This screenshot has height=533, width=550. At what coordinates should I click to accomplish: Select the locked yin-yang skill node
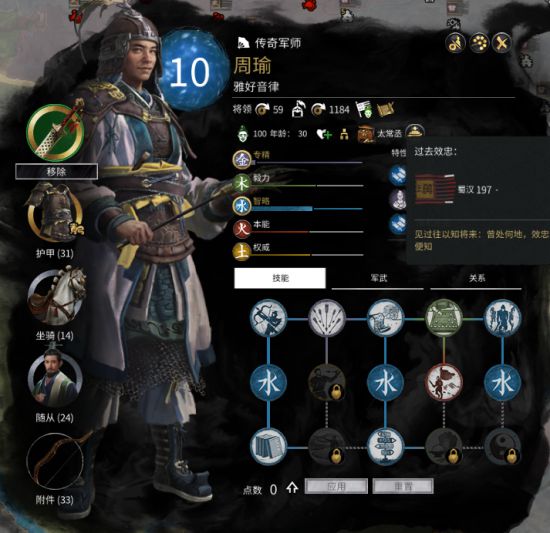[x=503, y=447]
